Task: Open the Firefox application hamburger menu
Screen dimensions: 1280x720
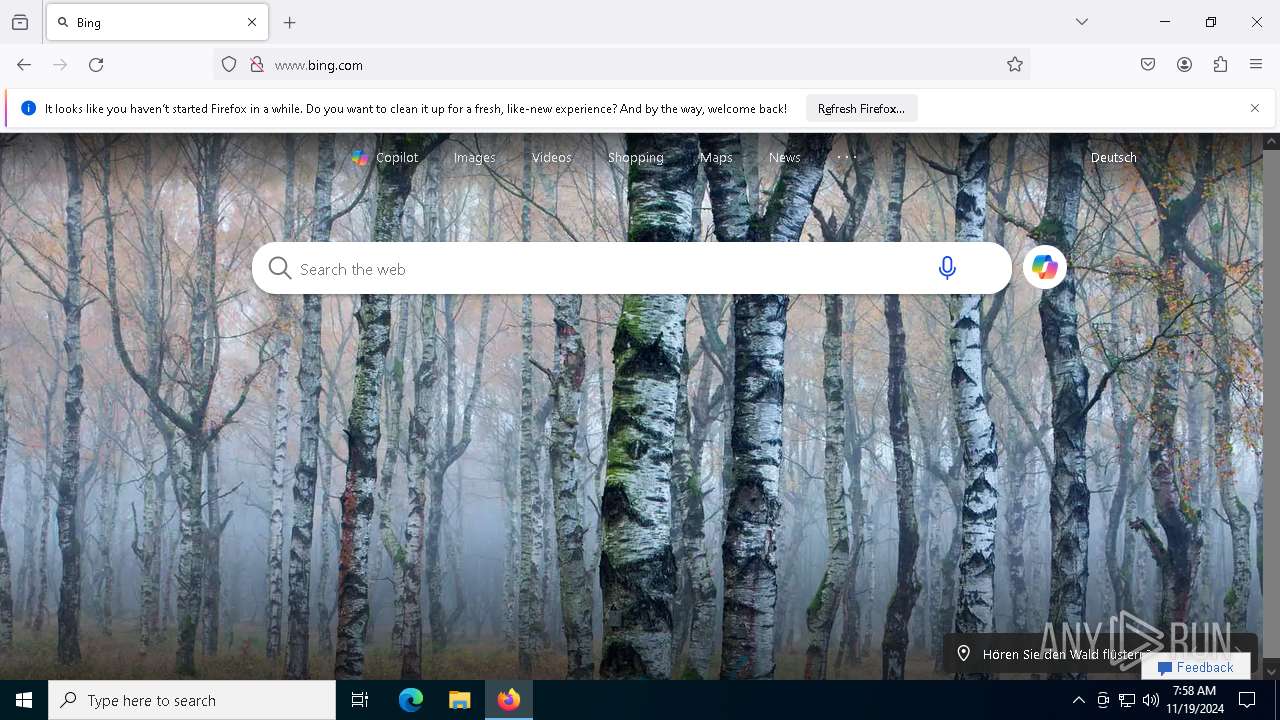Action: click(1256, 65)
